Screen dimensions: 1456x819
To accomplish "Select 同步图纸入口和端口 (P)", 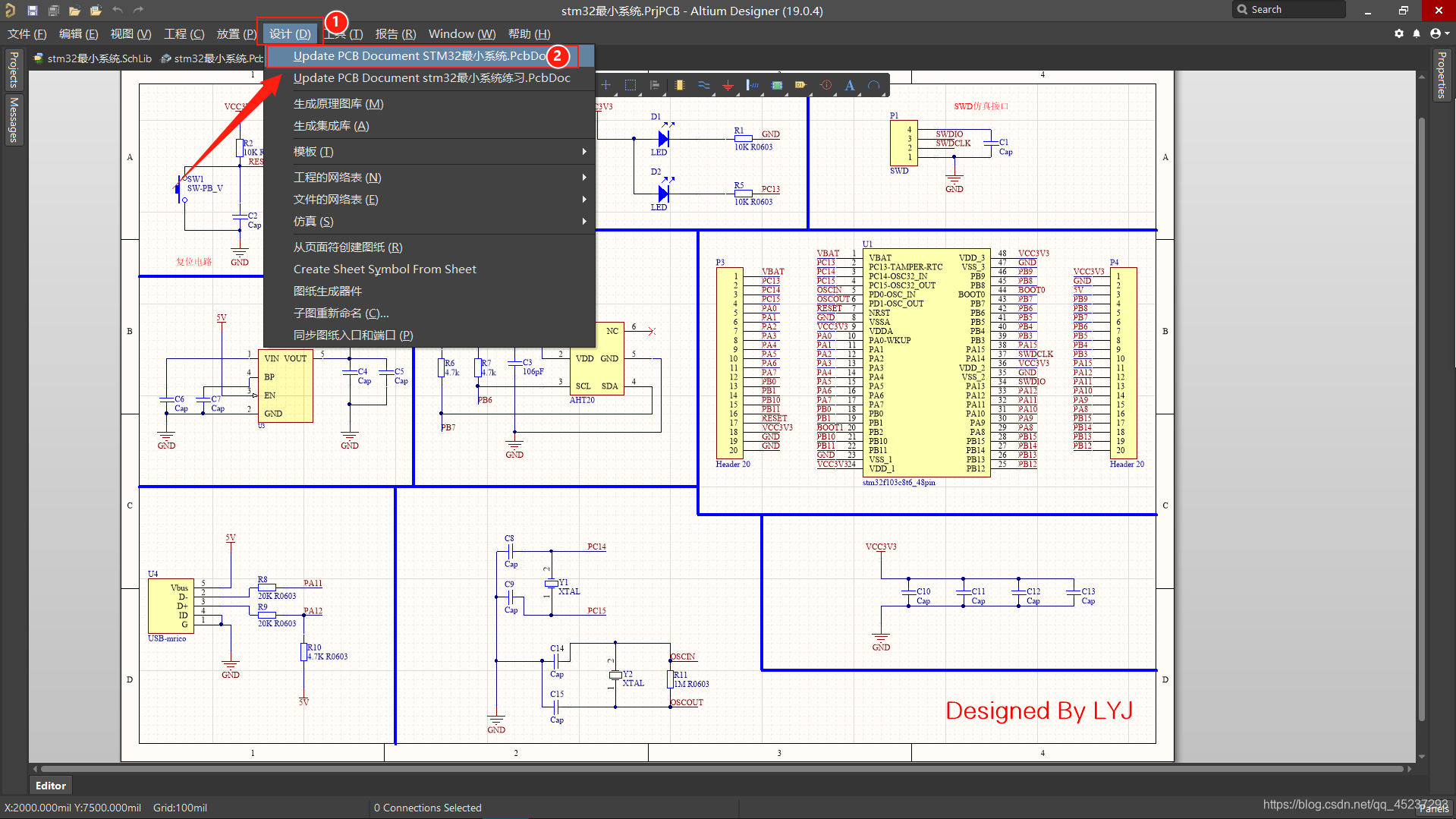I will point(429,335).
